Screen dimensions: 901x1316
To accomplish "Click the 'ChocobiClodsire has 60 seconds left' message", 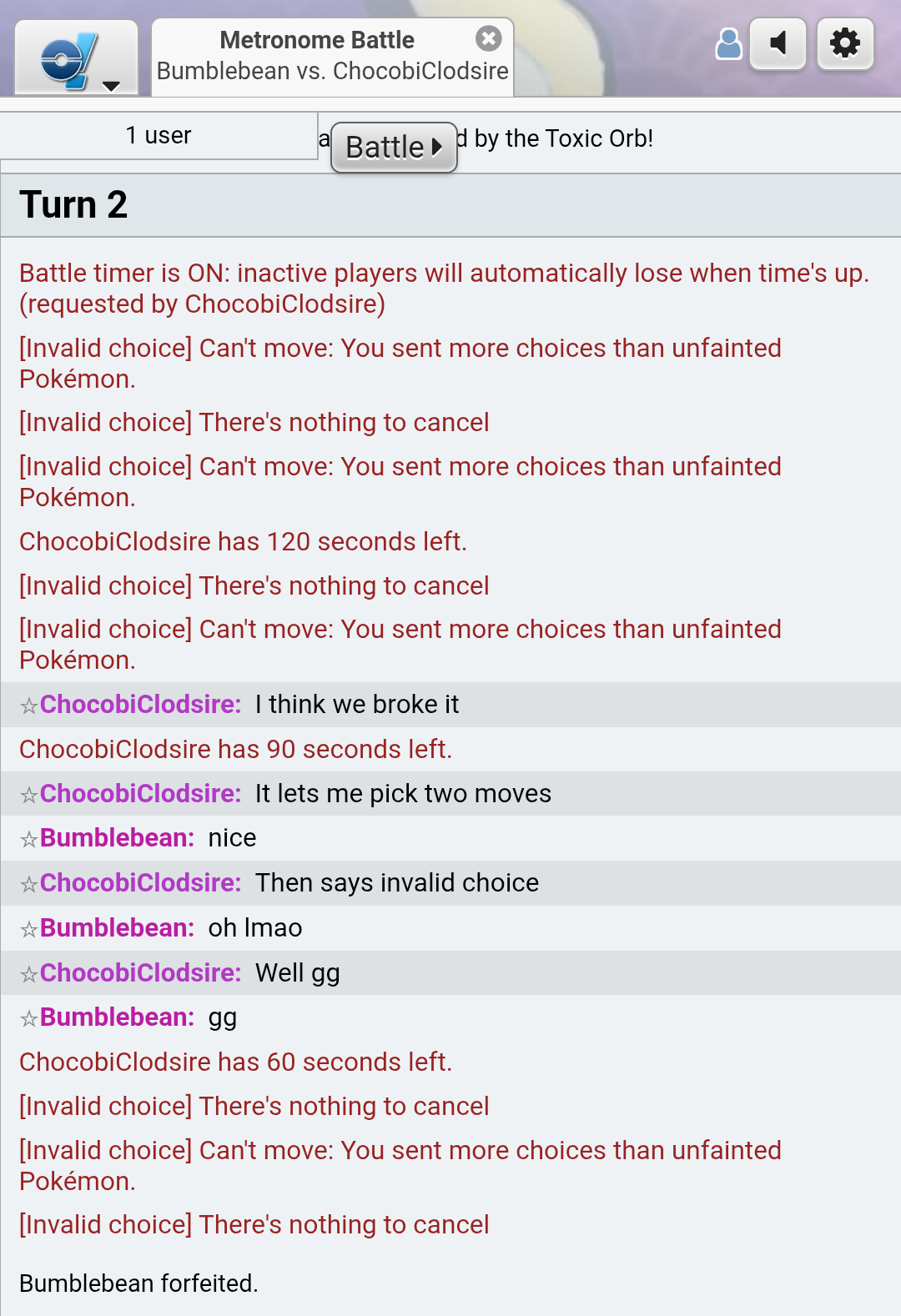I will 235,1062.
